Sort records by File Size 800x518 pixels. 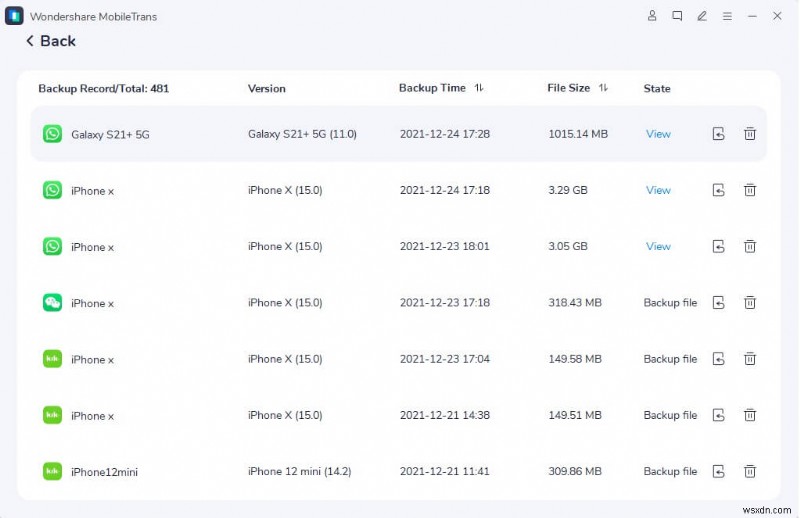[x=603, y=88]
